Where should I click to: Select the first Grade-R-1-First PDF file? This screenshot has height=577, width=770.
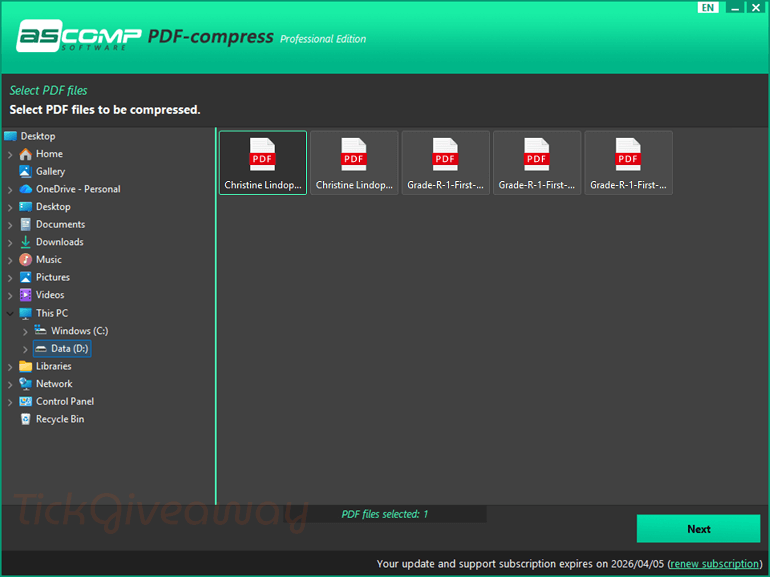pyautogui.click(x=445, y=163)
